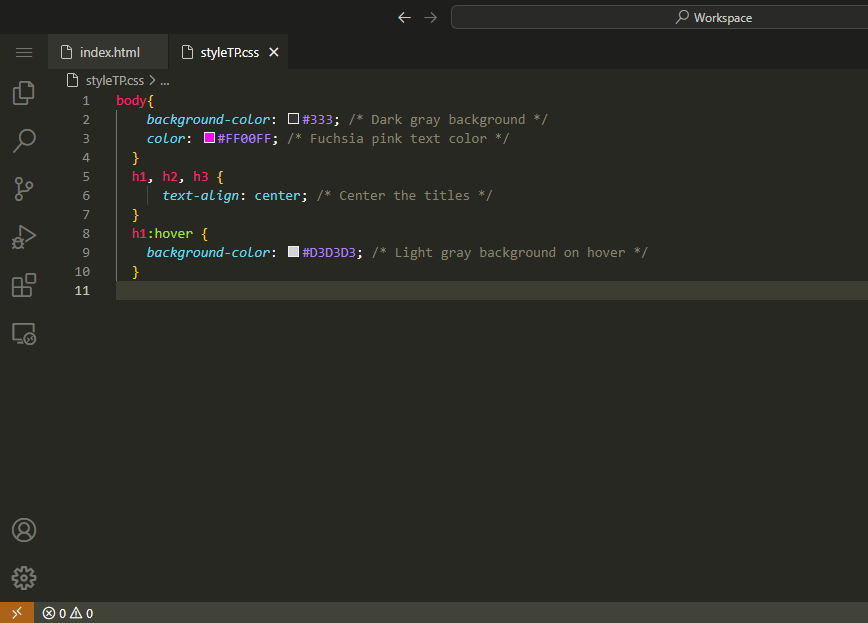Expand the breadcrumb ellipsis symbol
868x623 pixels.
click(x=165, y=80)
